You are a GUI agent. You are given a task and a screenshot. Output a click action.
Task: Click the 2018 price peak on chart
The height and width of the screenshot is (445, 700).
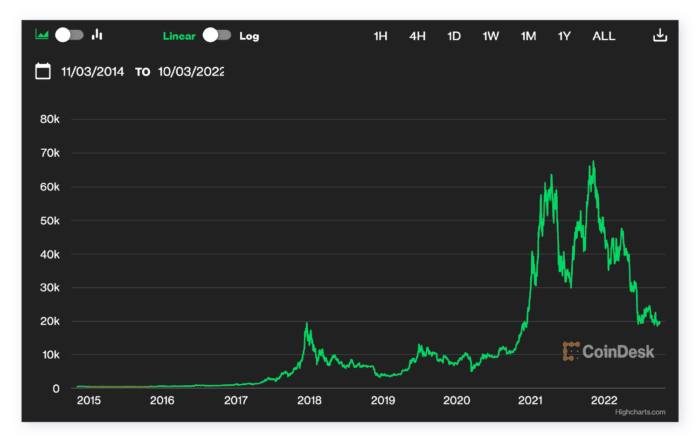pos(306,325)
